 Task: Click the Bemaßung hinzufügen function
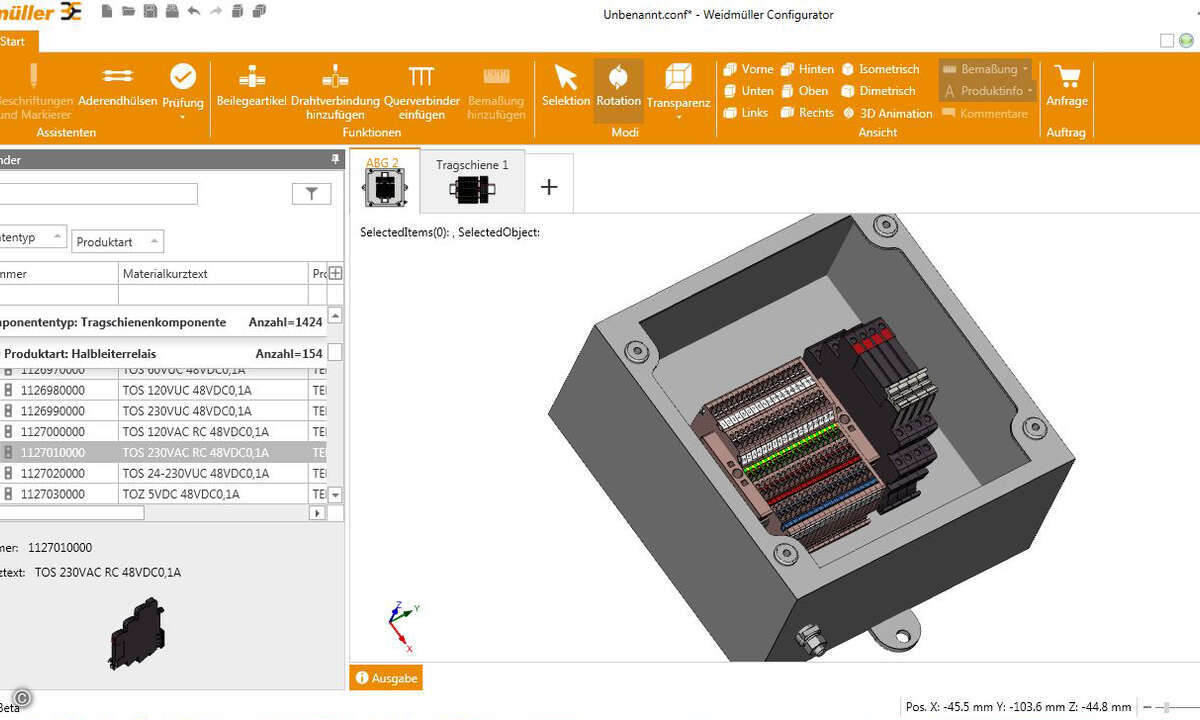coord(496,93)
